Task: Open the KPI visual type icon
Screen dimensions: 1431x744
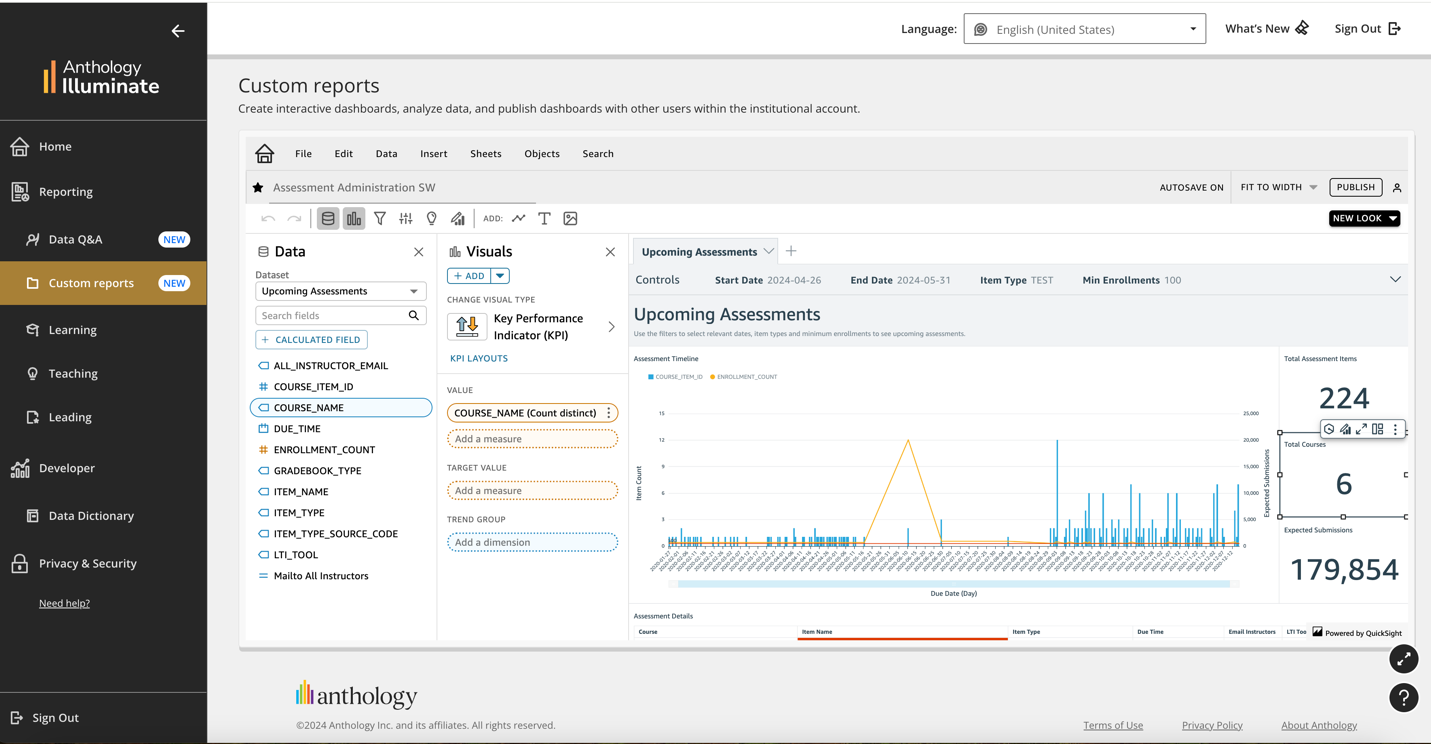Action: pyautogui.click(x=466, y=327)
